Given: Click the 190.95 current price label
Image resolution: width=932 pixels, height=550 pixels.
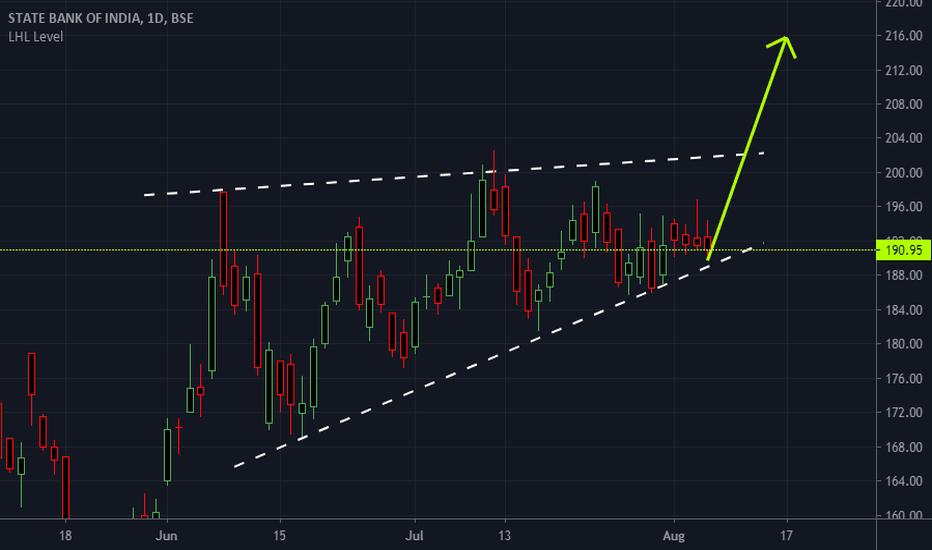Looking at the screenshot, I should [903, 250].
